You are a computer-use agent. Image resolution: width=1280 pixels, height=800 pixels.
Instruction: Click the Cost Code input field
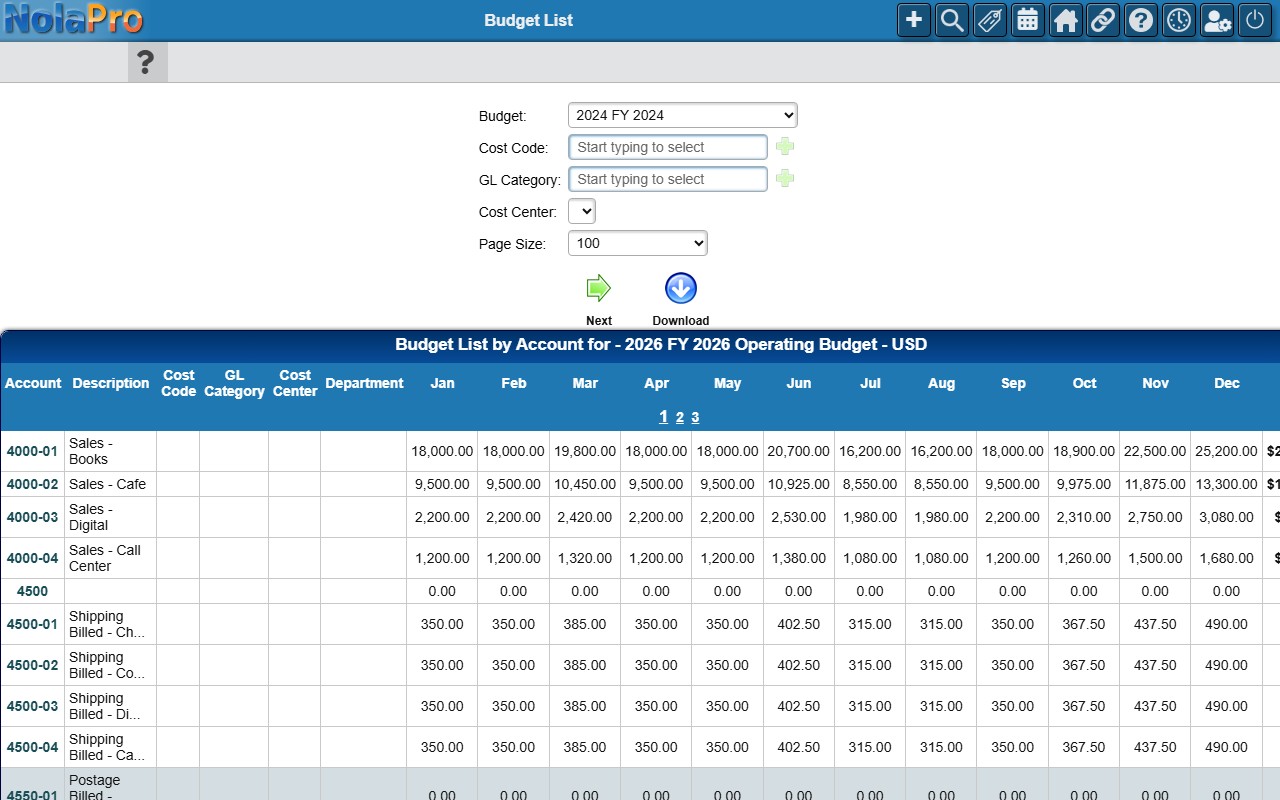[x=668, y=147]
